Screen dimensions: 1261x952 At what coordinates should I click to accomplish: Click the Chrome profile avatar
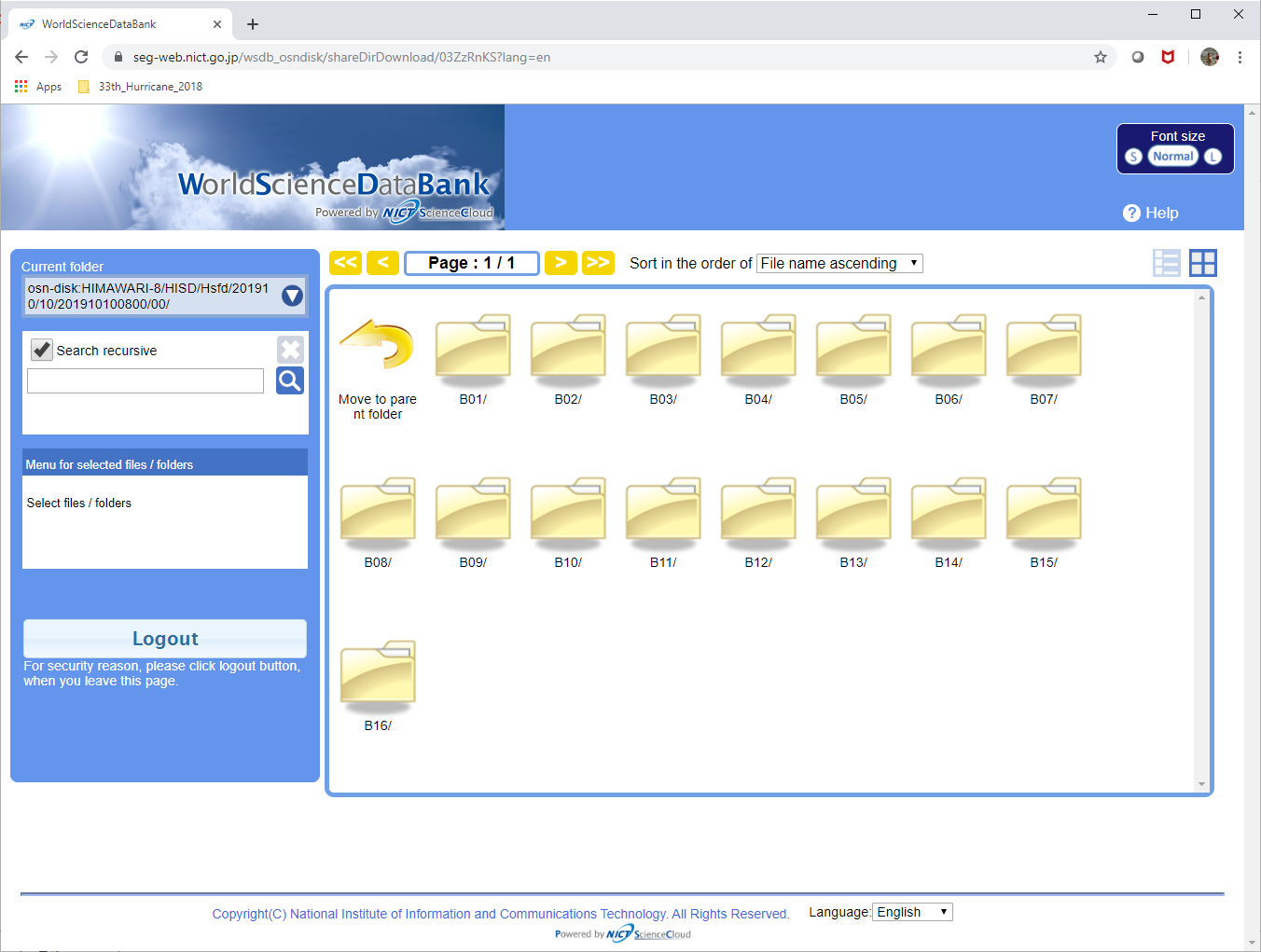point(1210,57)
